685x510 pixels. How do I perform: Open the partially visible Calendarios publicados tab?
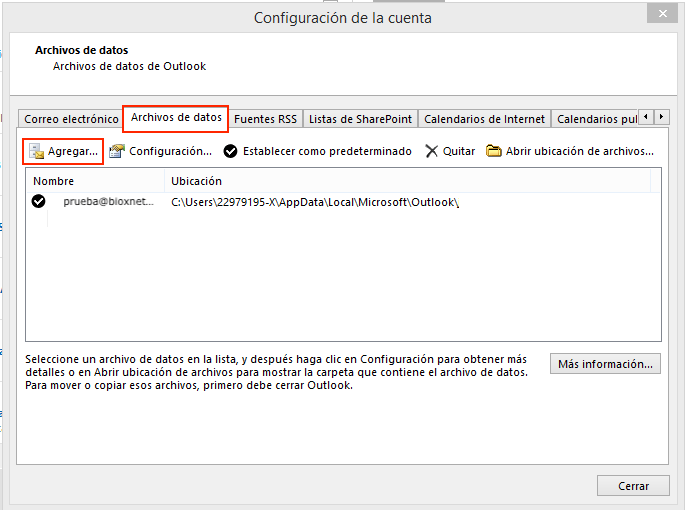pyautogui.click(x=596, y=119)
